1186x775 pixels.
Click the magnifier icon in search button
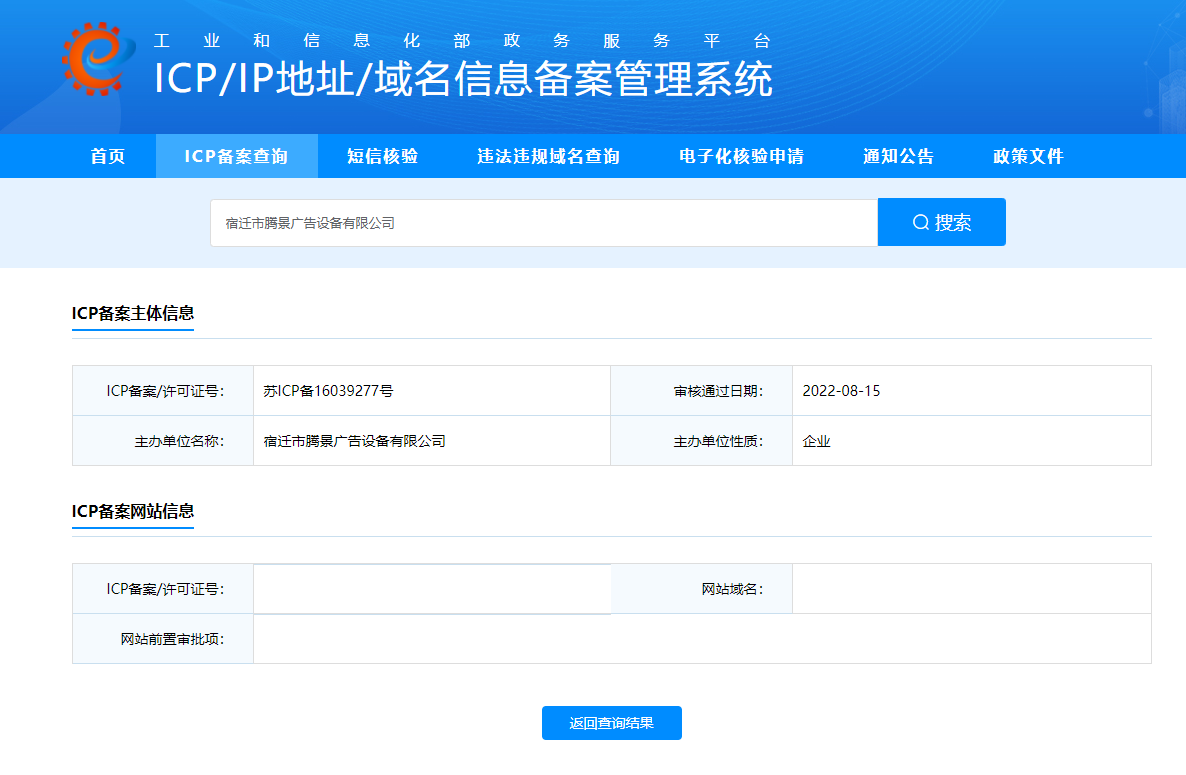point(921,222)
